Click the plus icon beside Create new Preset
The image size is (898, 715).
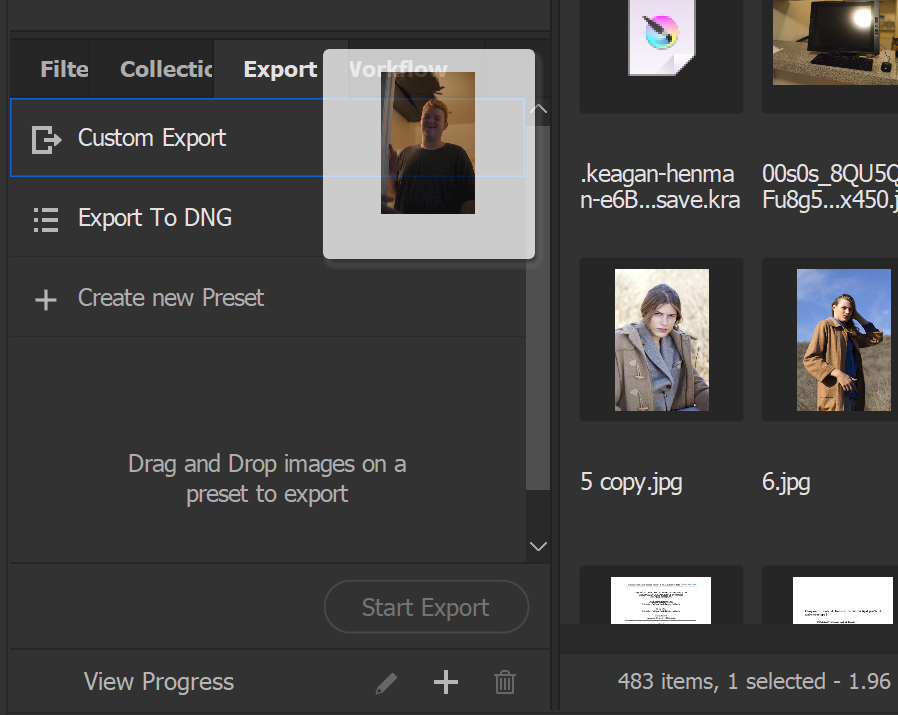click(x=46, y=297)
